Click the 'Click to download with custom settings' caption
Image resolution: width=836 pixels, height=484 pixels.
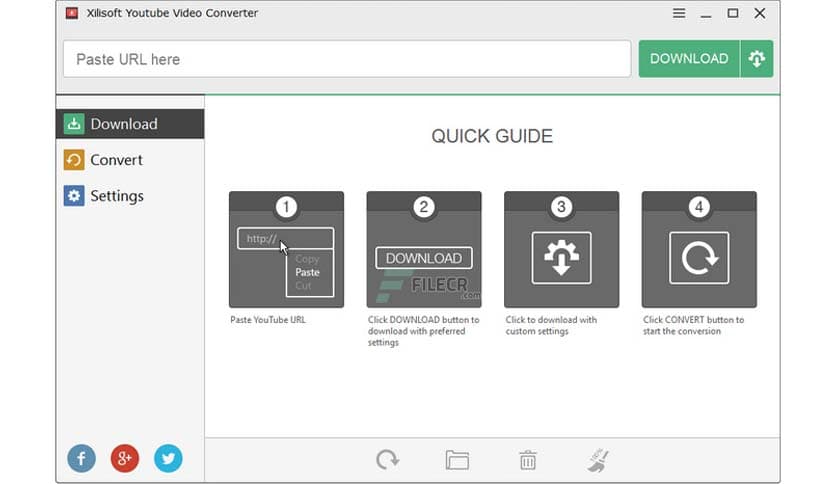pos(551,326)
